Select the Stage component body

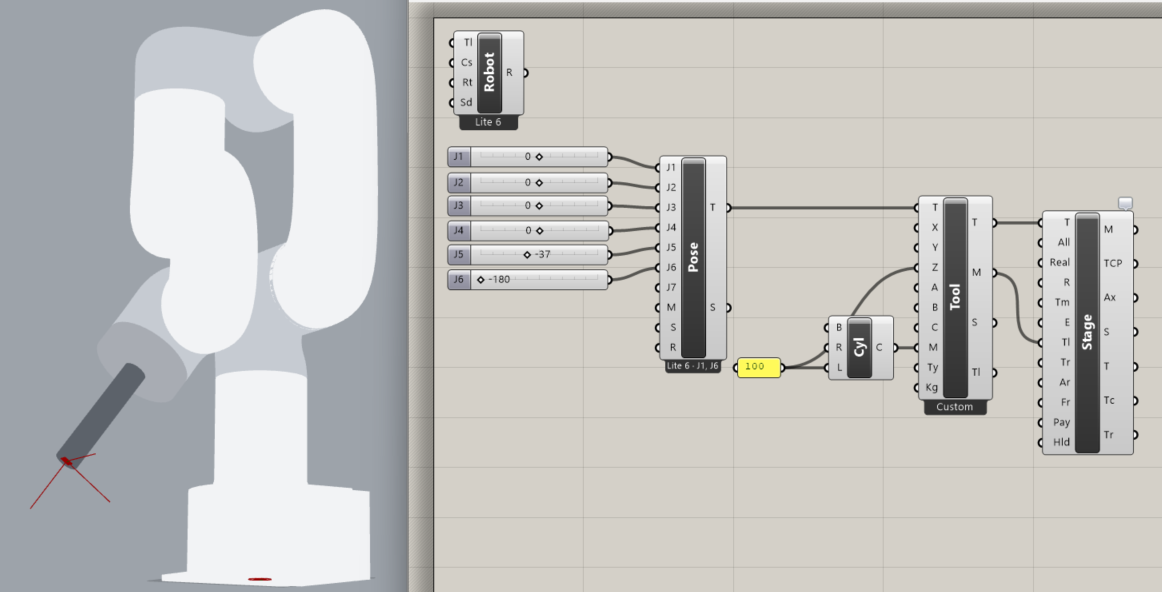tap(1087, 332)
